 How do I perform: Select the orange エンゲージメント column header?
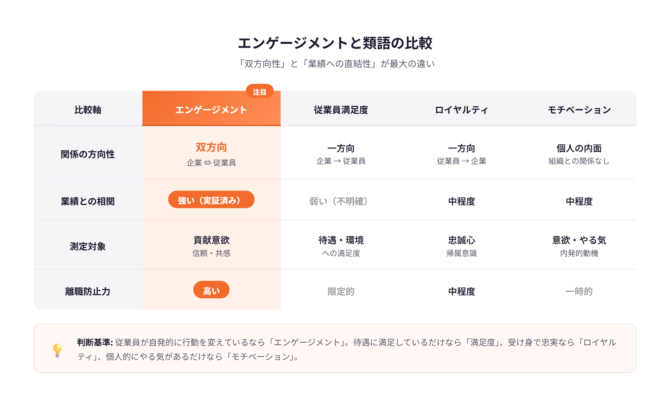(211, 109)
